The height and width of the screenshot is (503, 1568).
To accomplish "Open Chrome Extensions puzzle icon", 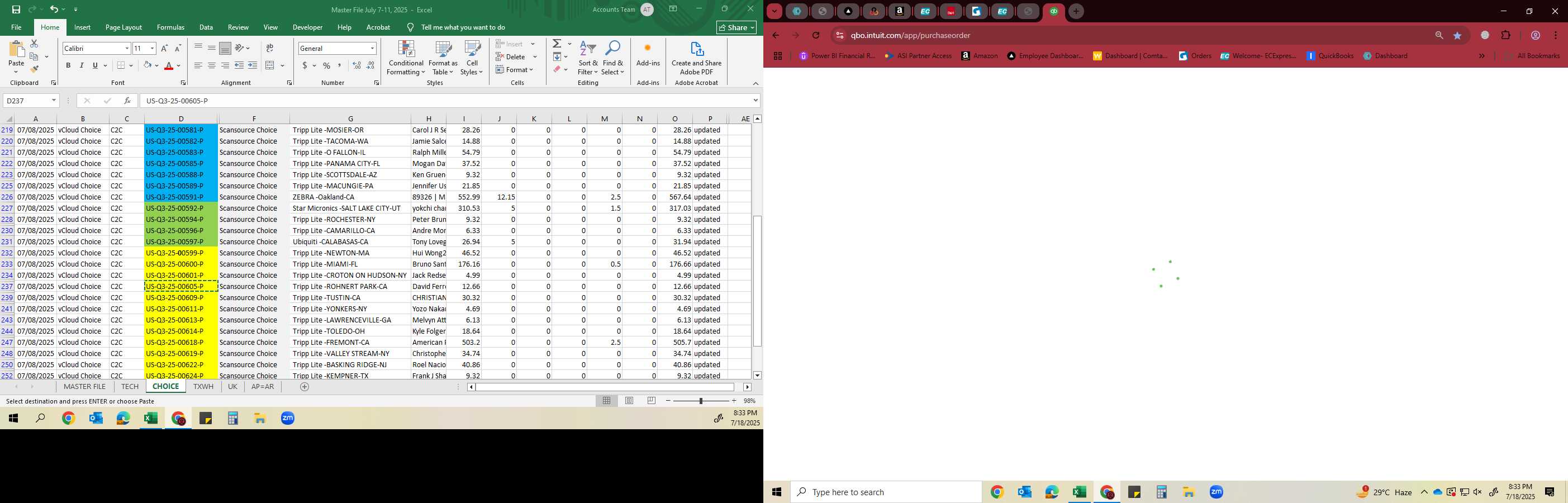I will 1506,35.
